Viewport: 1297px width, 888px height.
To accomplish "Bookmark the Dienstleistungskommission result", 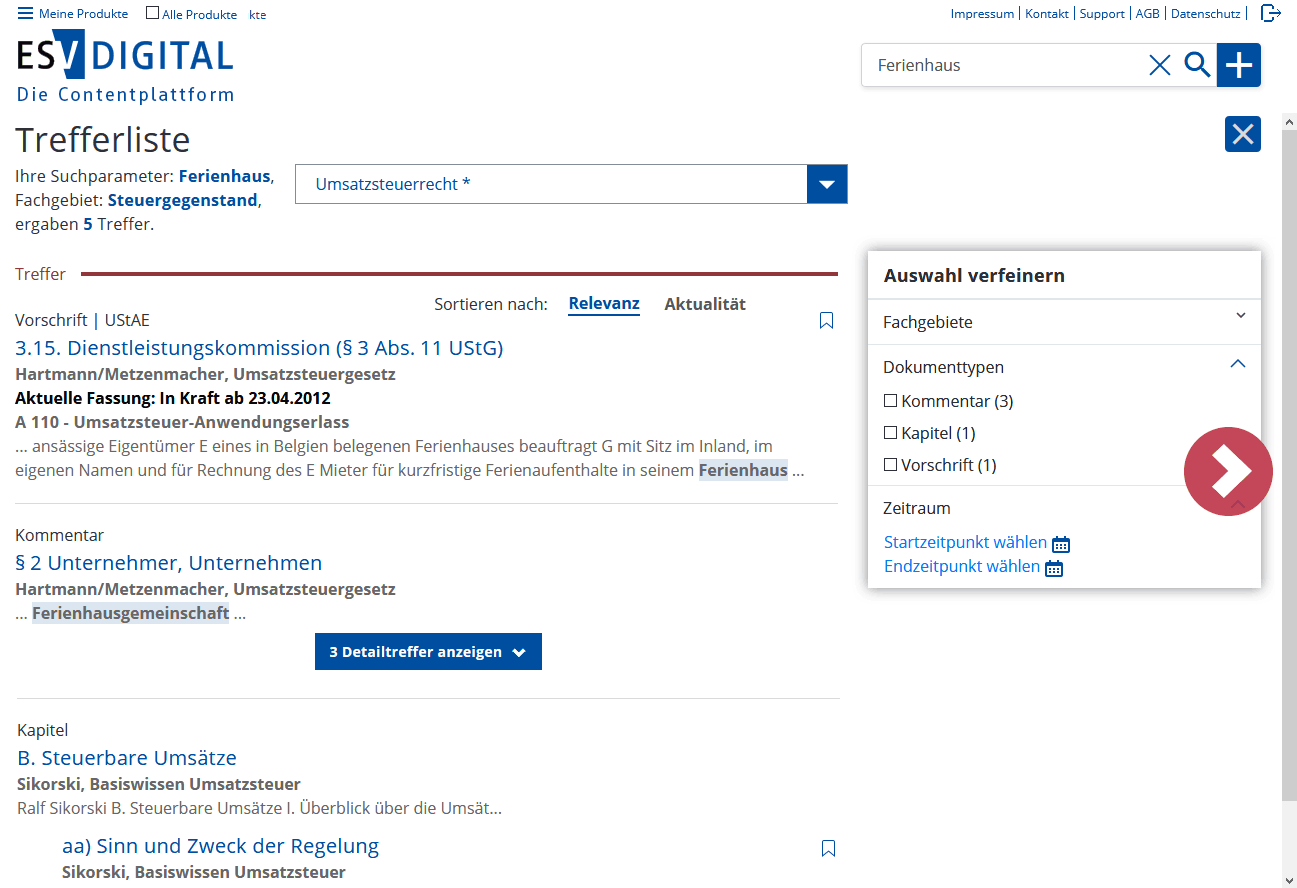I will pyautogui.click(x=826, y=320).
